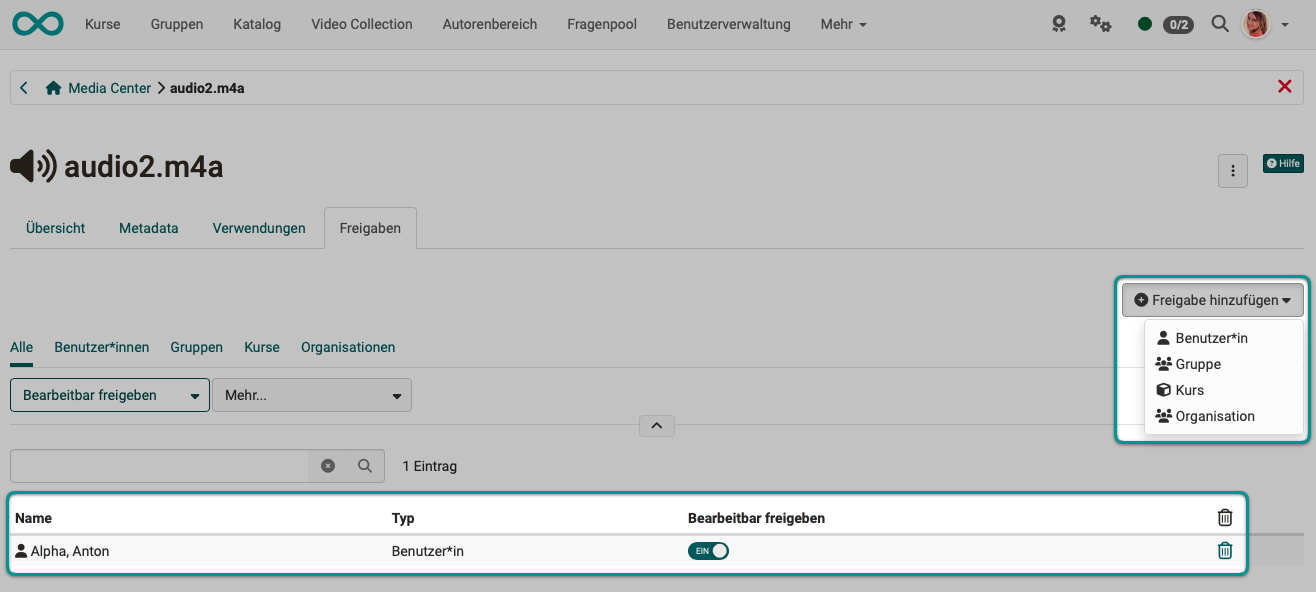Collapse the filter section with chevron up
The height and width of the screenshot is (592, 1316).
click(657, 426)
